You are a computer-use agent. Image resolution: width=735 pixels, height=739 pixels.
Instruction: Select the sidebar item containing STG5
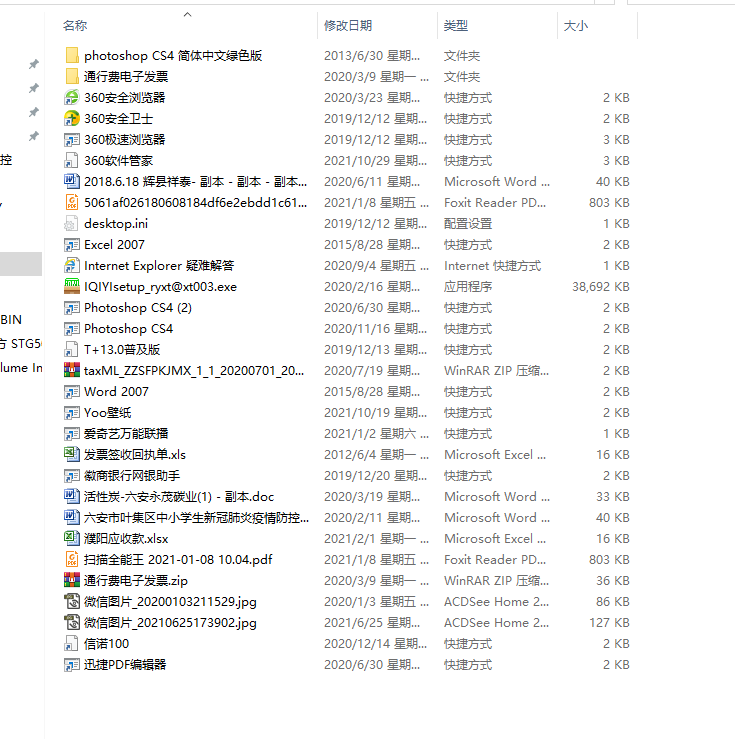(21, 344)
